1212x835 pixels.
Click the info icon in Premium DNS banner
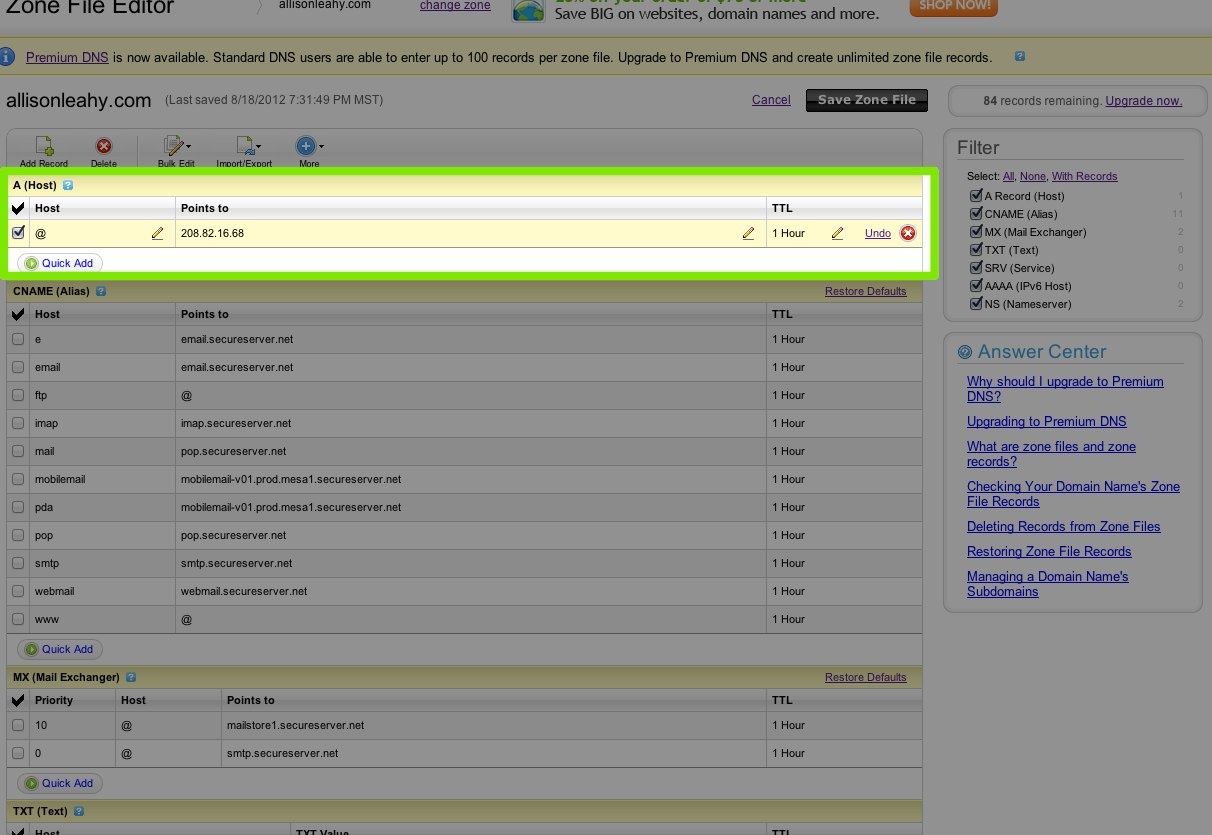tap(7, 56)
